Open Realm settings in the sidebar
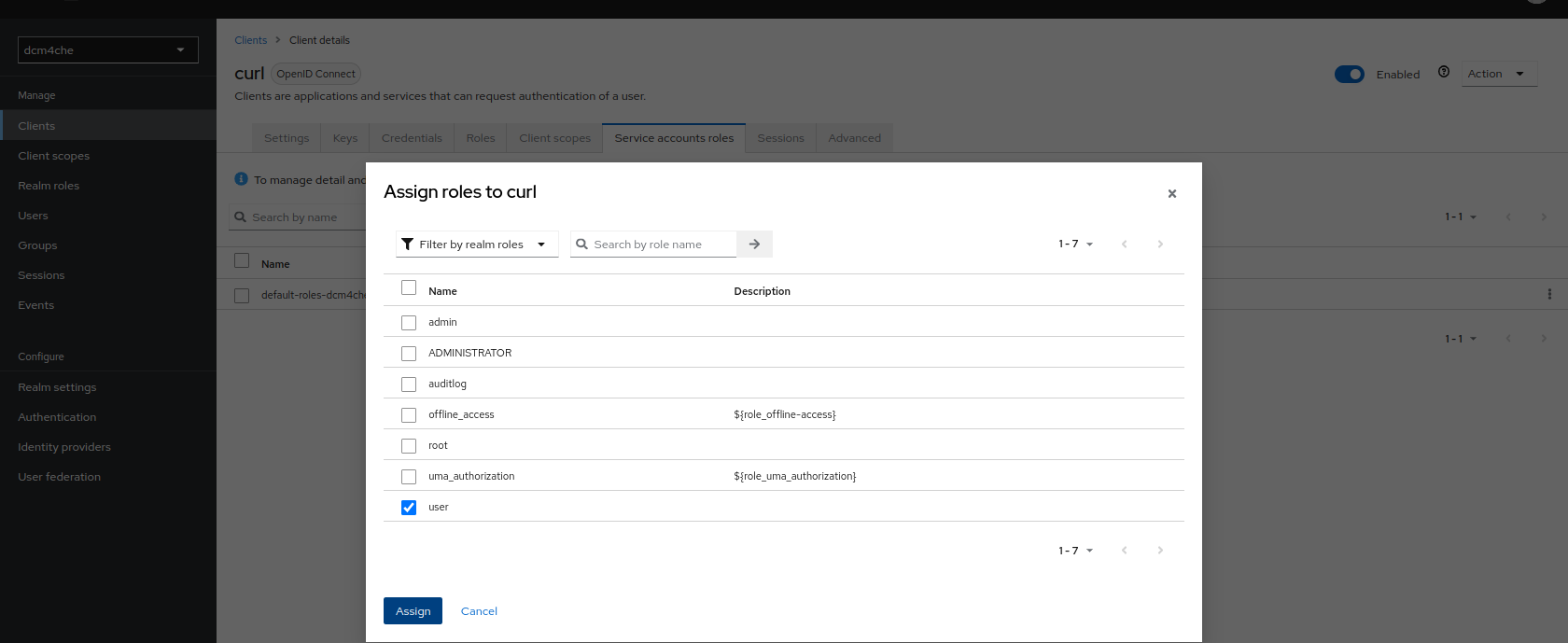 click(x=108, y=387)
